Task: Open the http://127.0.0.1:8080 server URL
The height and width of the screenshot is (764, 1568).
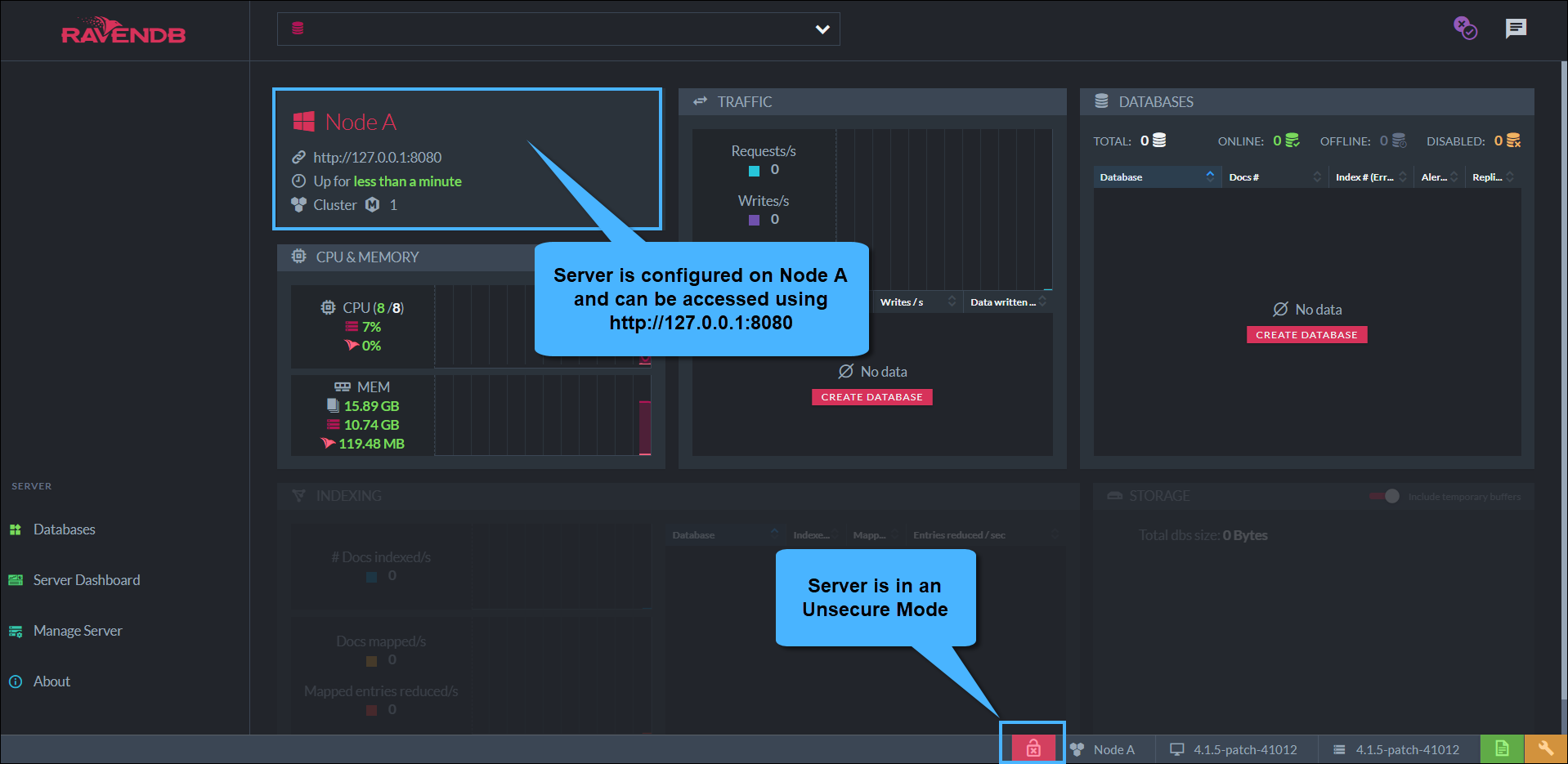Action: 377,157
